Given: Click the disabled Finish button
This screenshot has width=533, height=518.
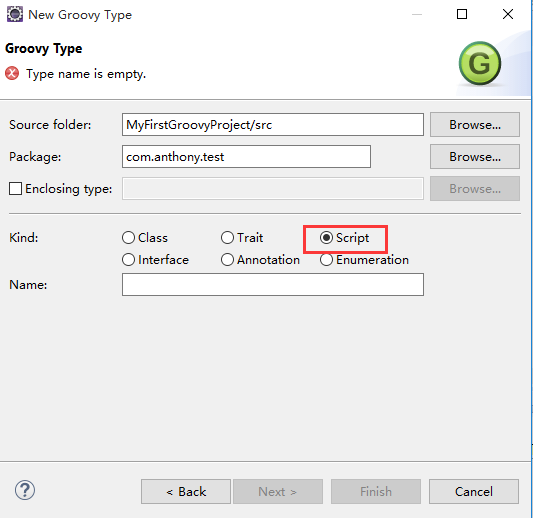Looking at the screenshot, I should pos(376,491).
